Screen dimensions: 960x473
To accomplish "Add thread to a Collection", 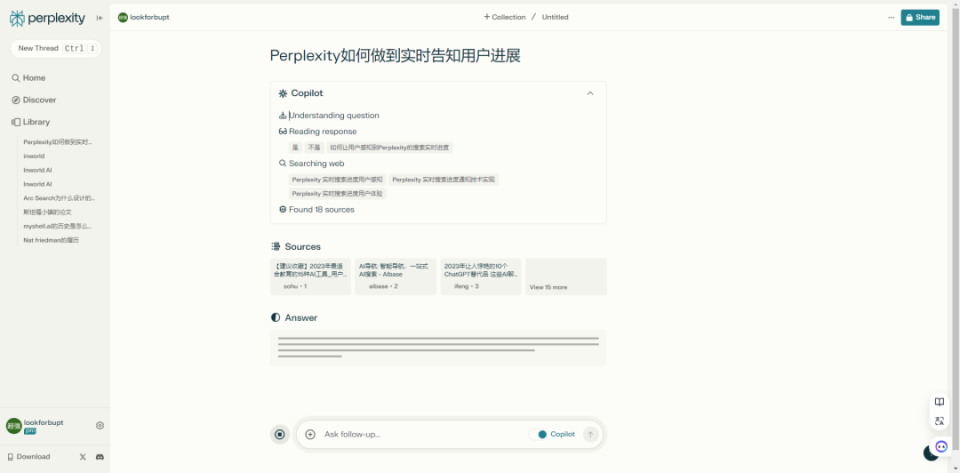I will pyautogui.click(x=504, y=17).
